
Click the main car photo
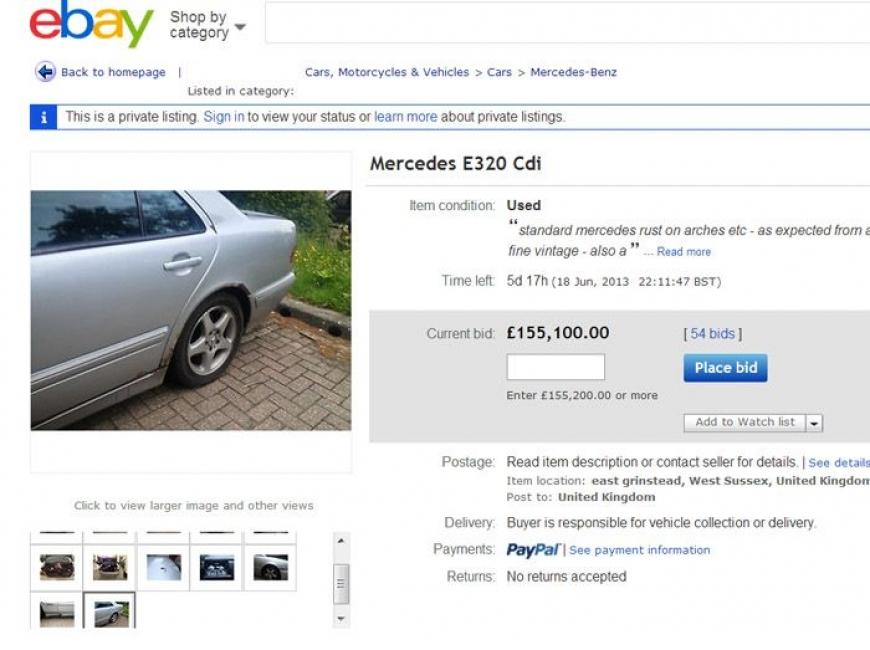click(191, 310)
